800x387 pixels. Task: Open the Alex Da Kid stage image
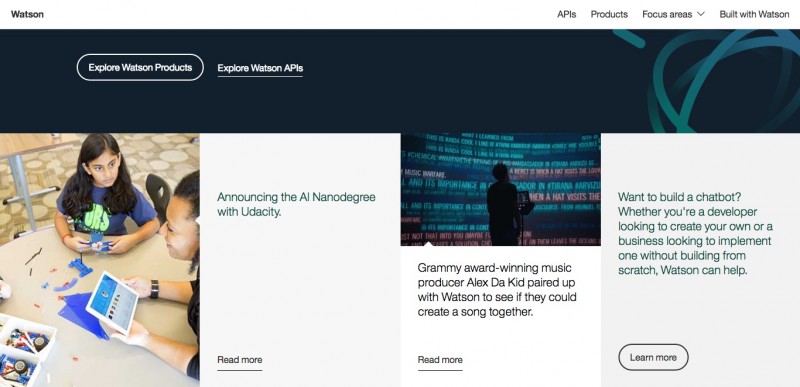pyautogui.click(x=501, y=190)
